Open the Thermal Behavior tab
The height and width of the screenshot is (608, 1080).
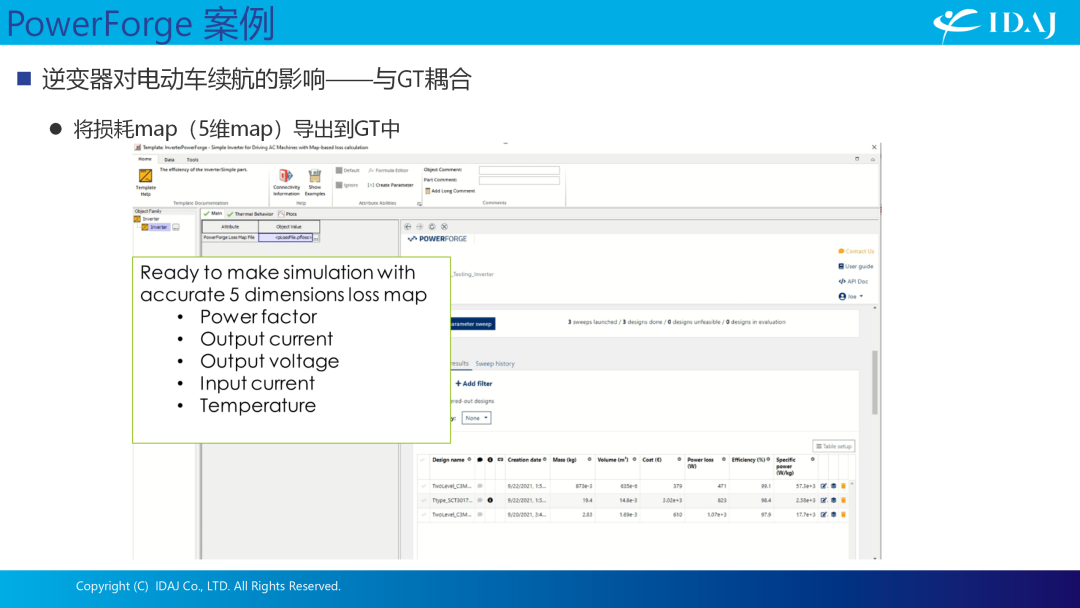250,214
